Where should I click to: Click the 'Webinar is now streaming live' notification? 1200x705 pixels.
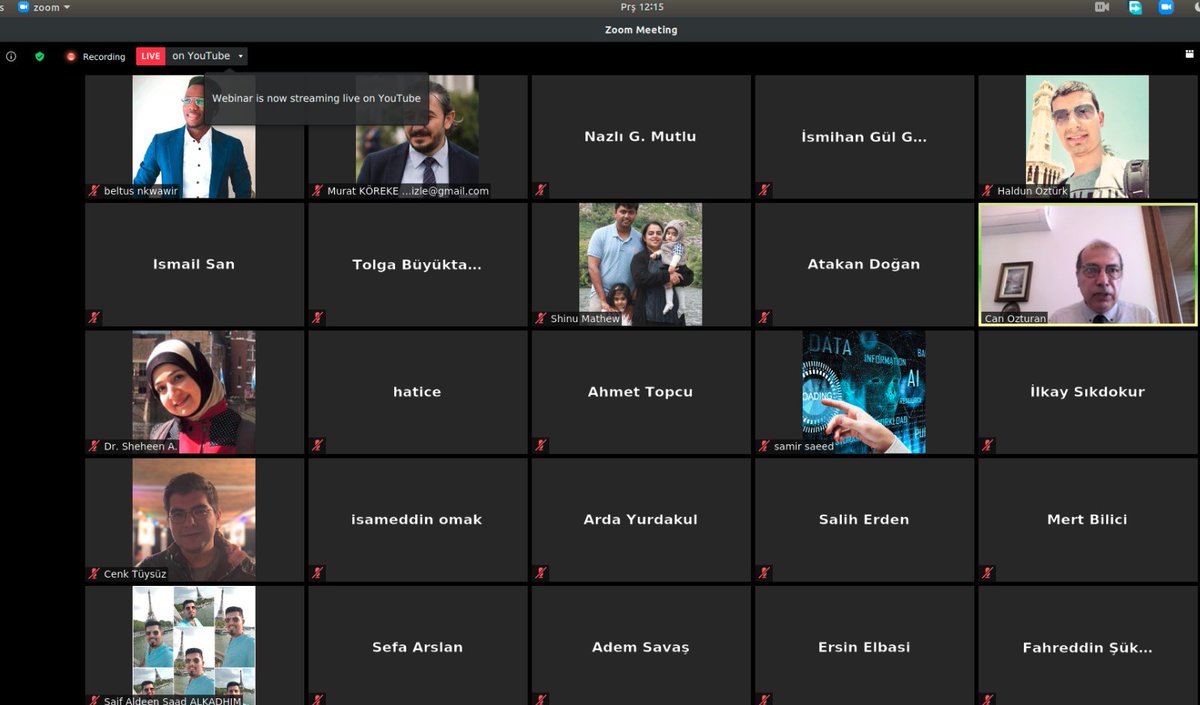[x=316, y=98]
